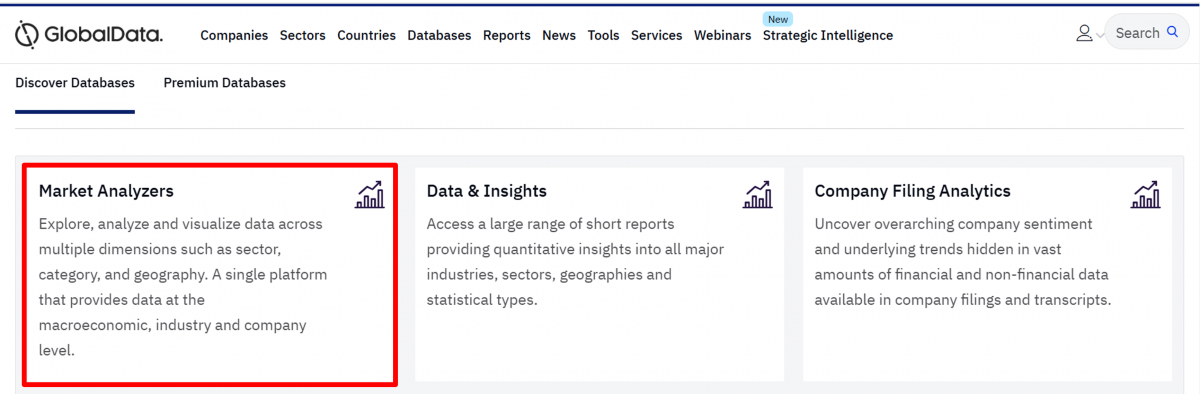The width and height of the screenshot is (1200, 394).
Task: Open the Countries menu
Action: [x=366, y=35]
